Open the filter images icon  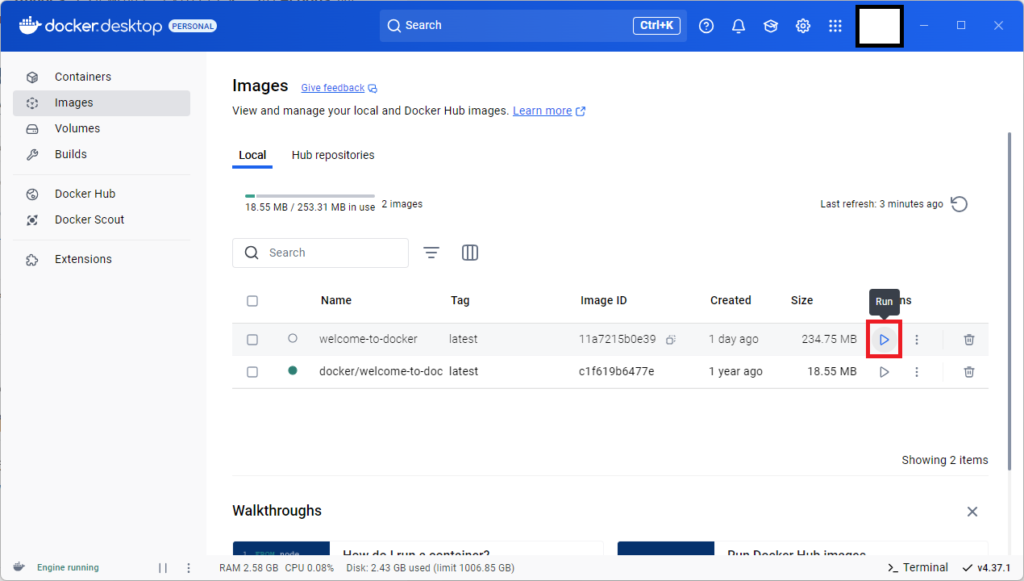(431, 253)
